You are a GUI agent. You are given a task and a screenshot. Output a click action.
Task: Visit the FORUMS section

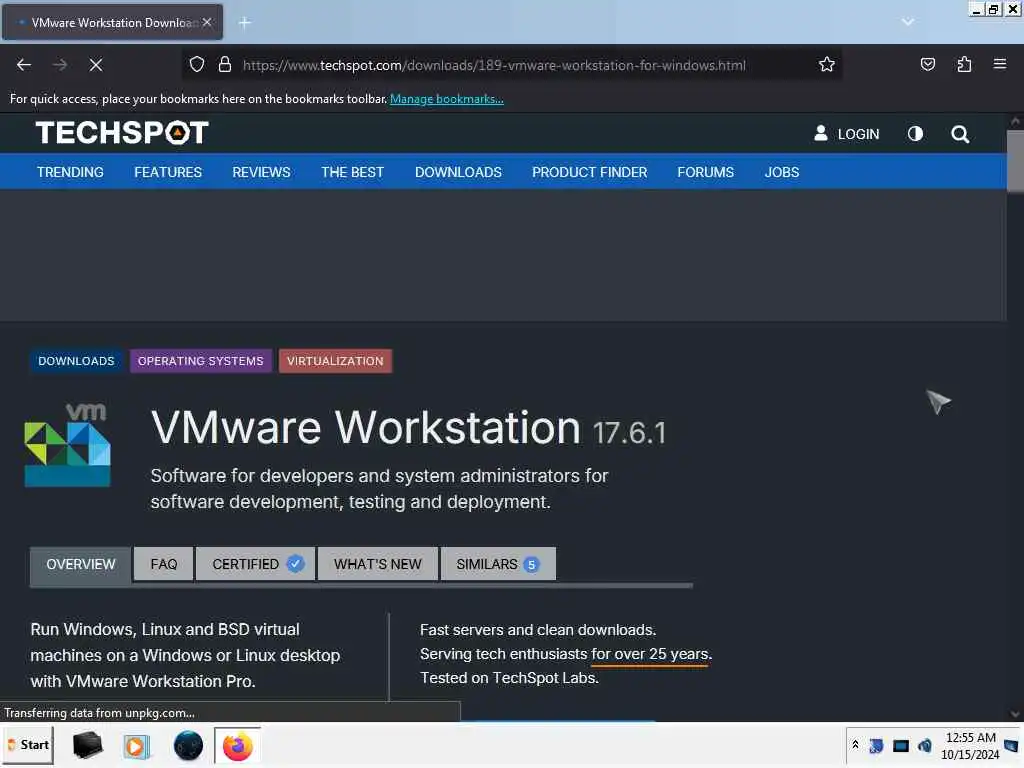(x=705, y=172)
